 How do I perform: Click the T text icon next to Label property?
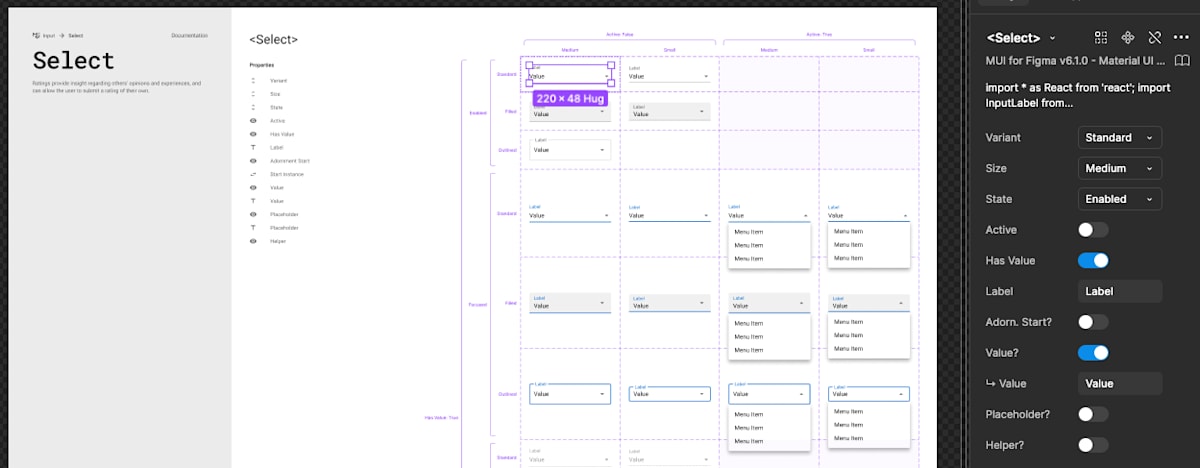(253, 147)
